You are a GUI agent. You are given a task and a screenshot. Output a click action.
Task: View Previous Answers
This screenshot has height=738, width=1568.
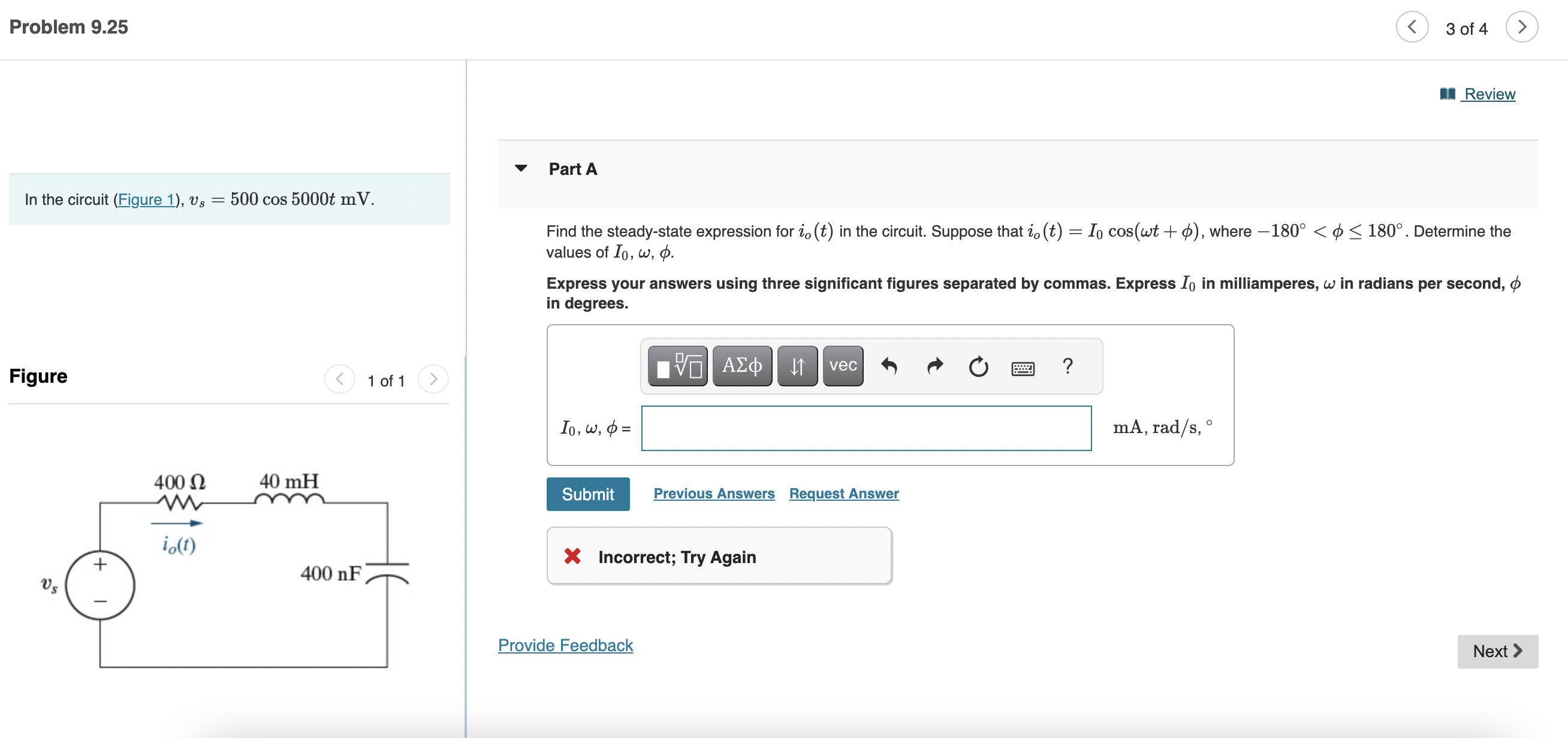[713, 494]
